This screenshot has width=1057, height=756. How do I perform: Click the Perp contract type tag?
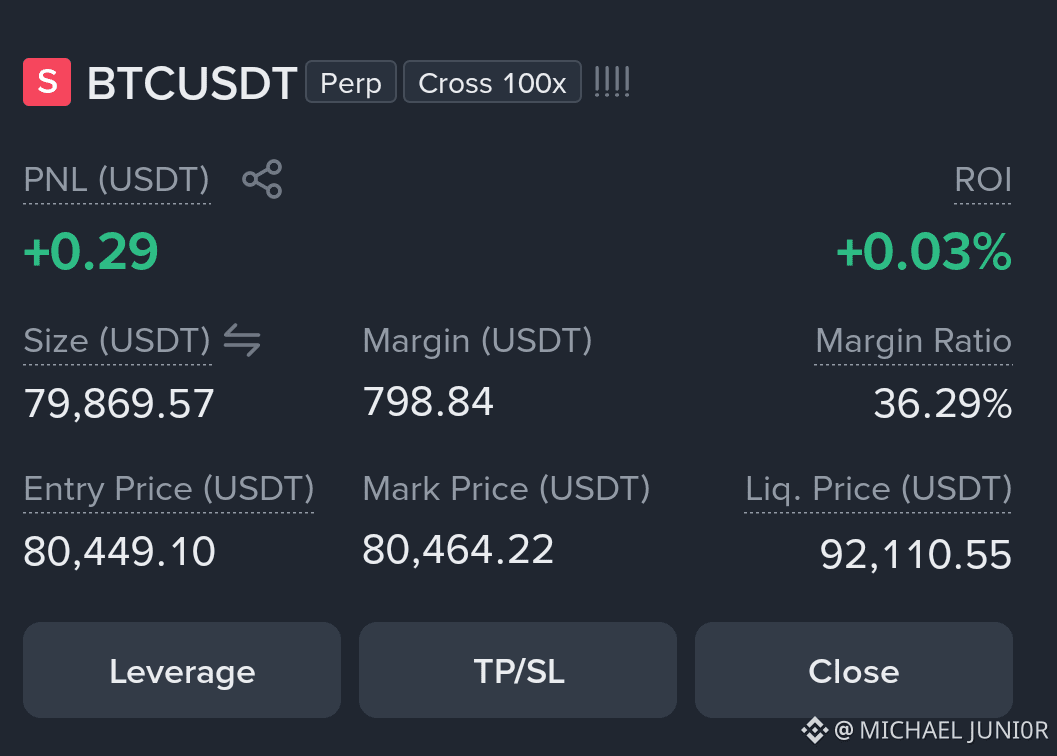(x=351, y=82)
